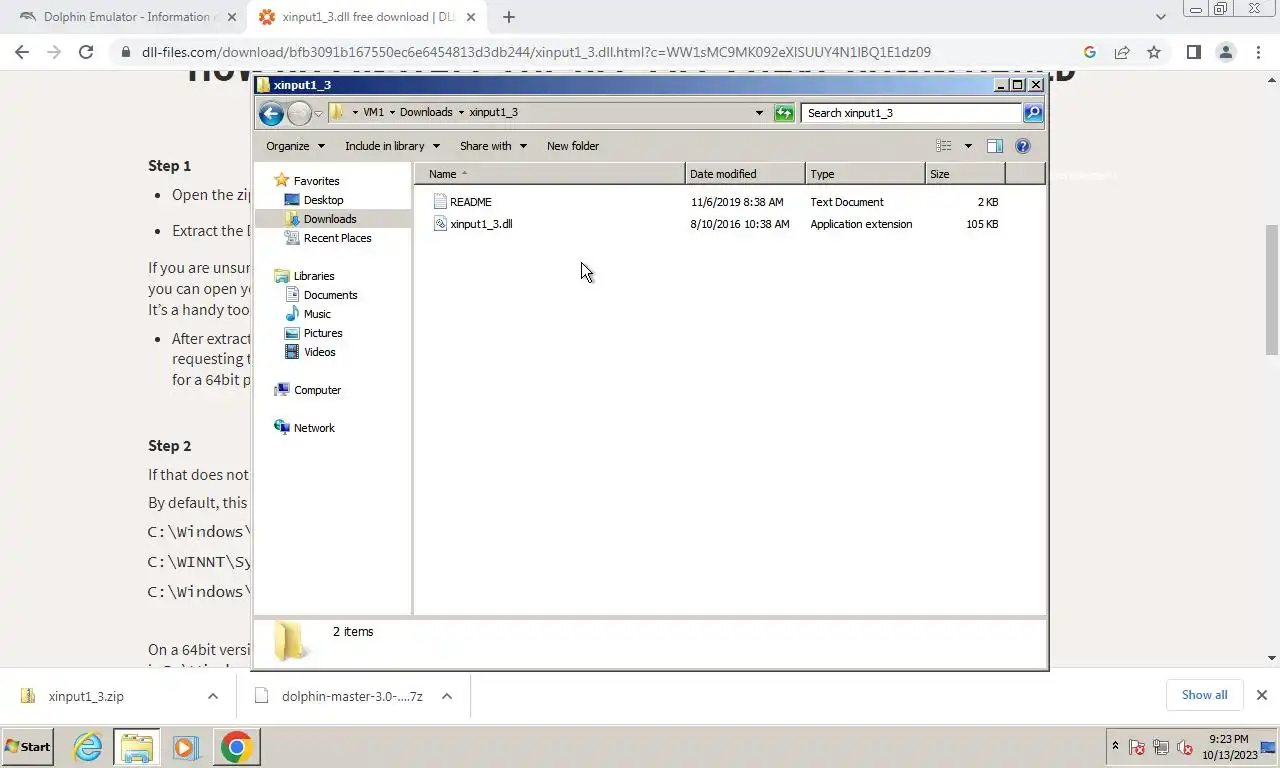1280x768 pixels.
Task: Click the Explorer search magnifier icon
Action: pos(1033,113)
